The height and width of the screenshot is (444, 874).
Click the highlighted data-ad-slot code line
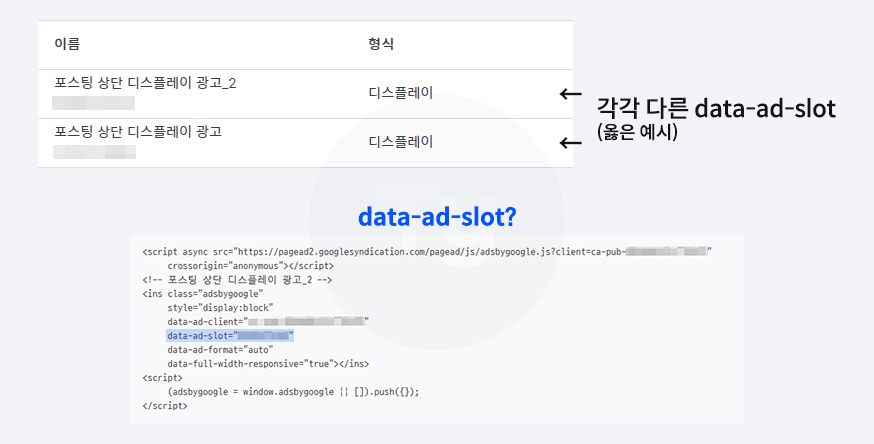coord(230,335)
